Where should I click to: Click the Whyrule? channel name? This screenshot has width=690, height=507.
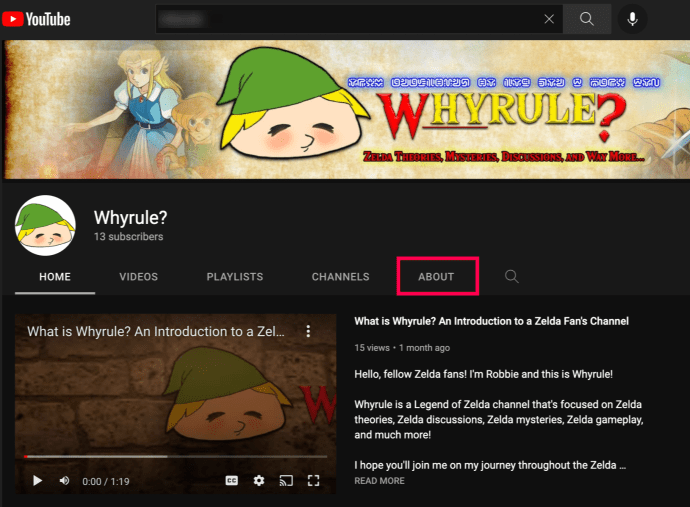[130, 217]
